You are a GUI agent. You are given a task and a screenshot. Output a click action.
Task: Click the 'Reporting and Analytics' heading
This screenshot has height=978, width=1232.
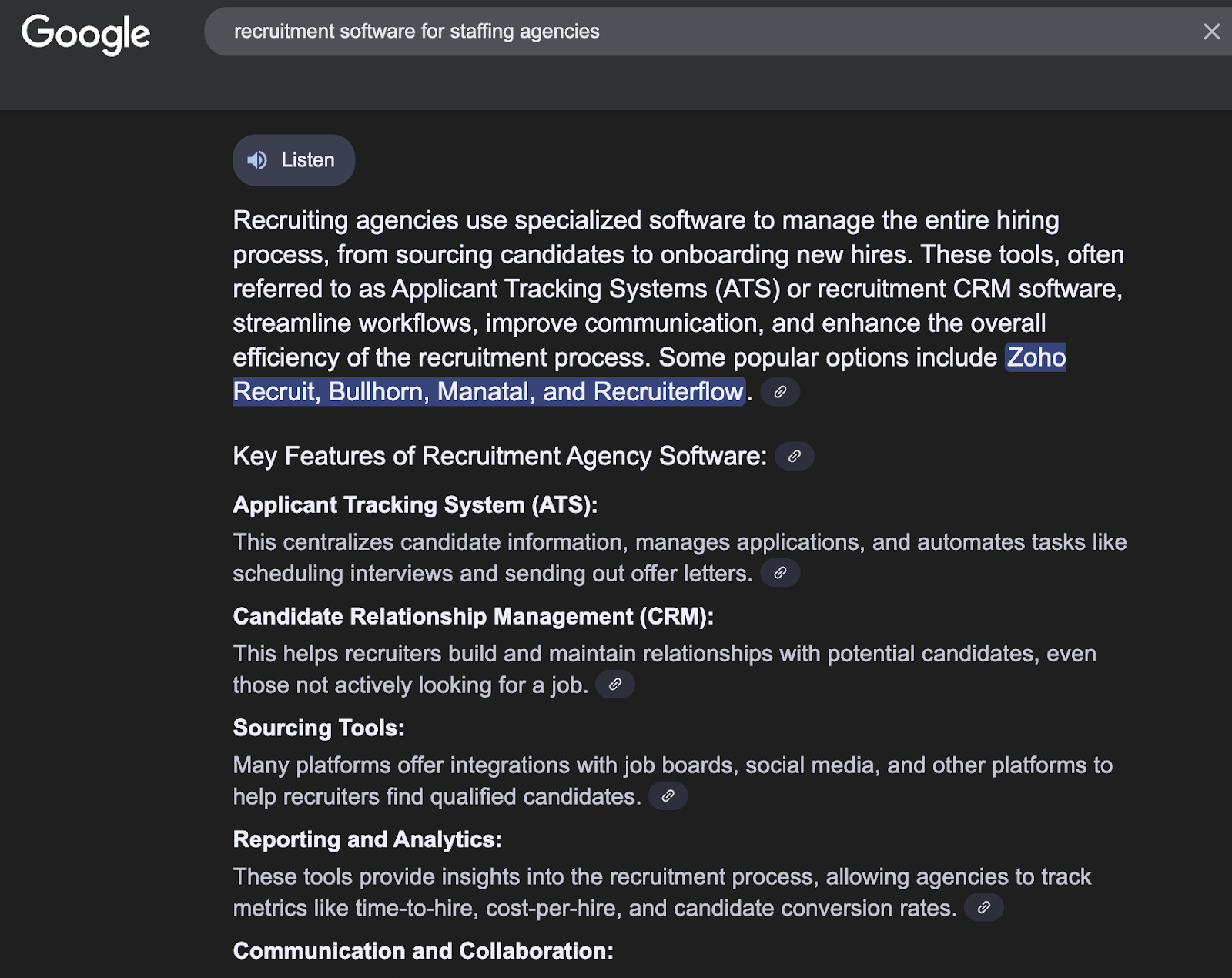coord(367,839)
